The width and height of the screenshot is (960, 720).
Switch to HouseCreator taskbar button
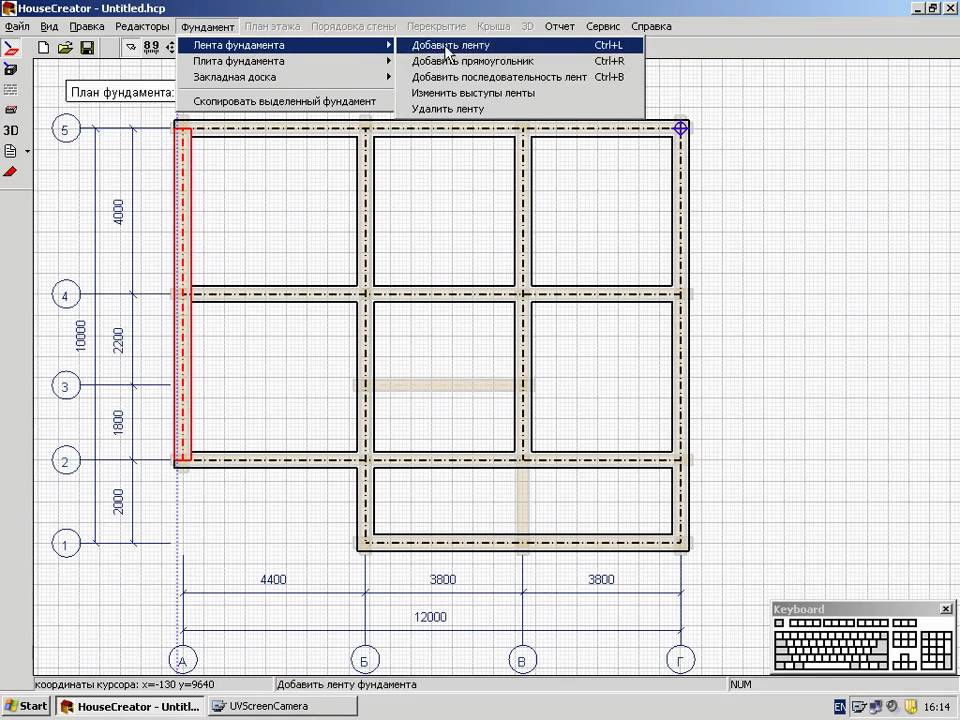pyautogui.click(x=130, y=706)
